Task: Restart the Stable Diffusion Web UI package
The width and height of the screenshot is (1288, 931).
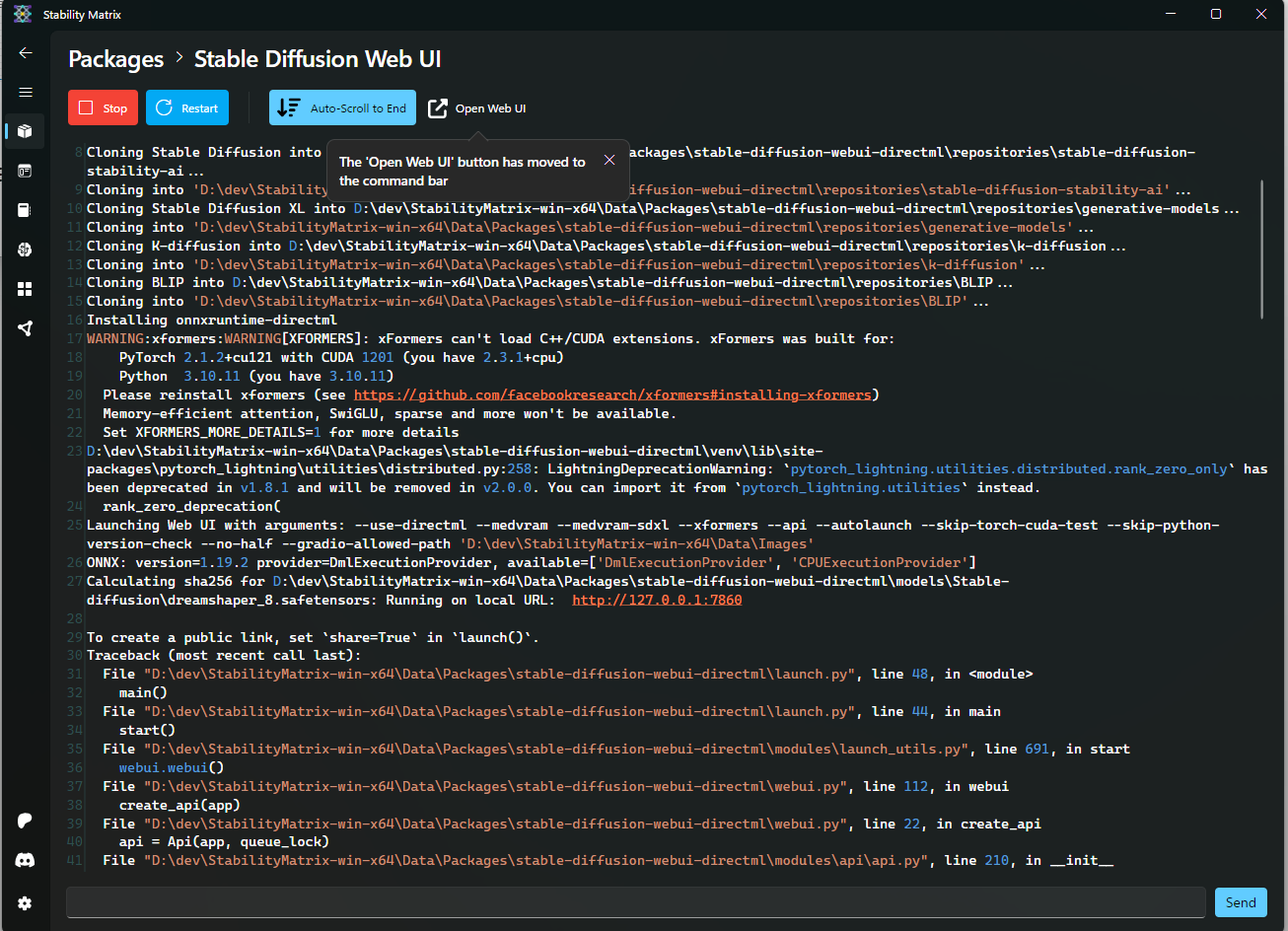Action: click(187, 108)
